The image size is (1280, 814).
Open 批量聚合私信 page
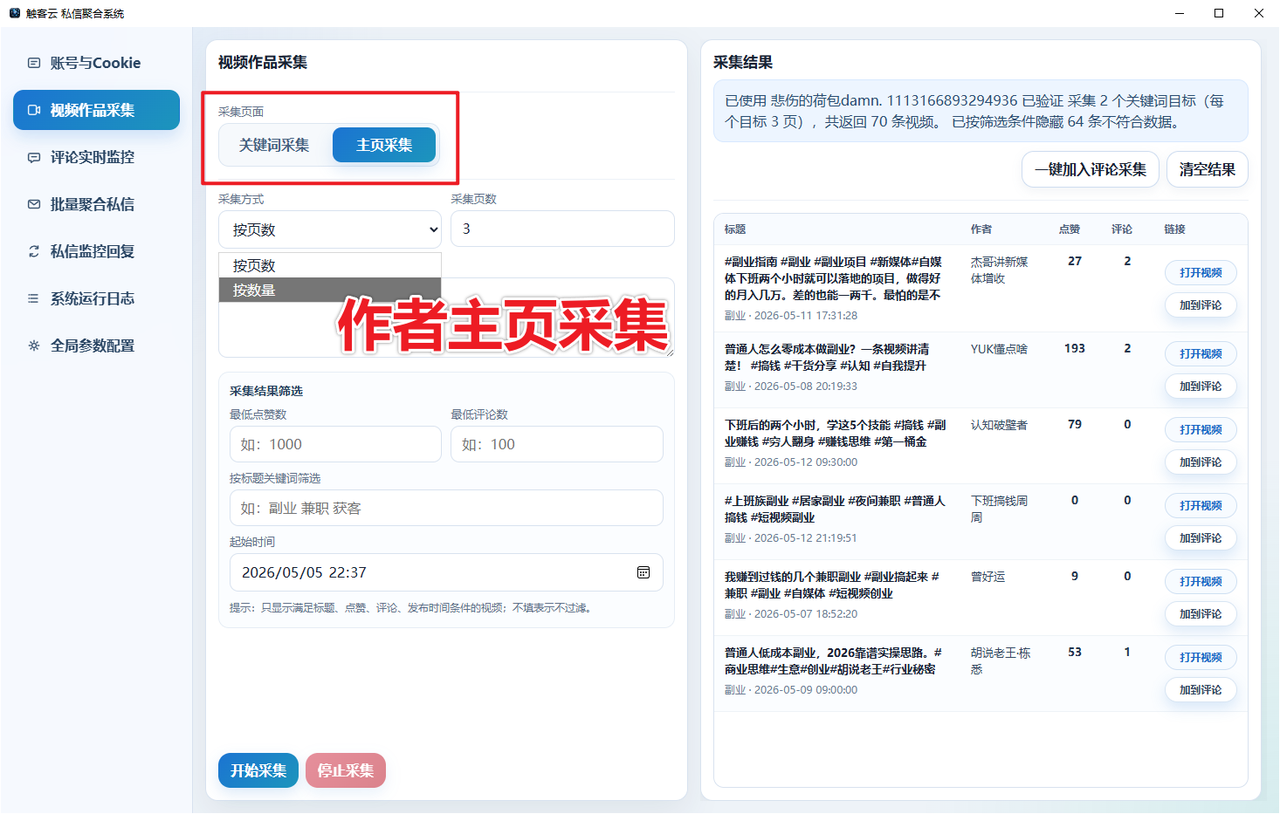tap(96, 204)
